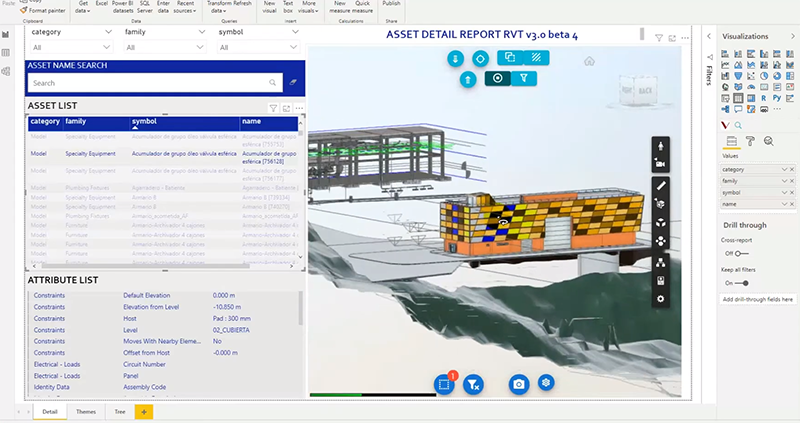This screenshot has height=423, width=800.
Task: Open the category slicer All dropdown
Action: click(x=71, y=47)
